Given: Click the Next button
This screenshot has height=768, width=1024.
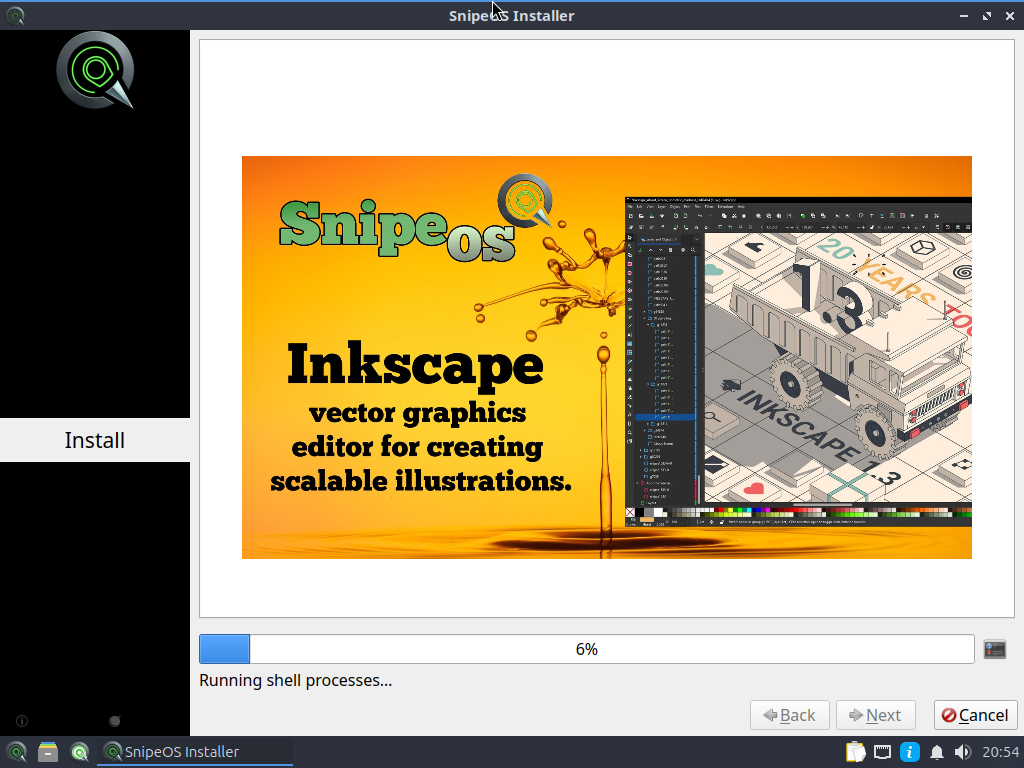Looking at the screenshot, I should (876, 715).
